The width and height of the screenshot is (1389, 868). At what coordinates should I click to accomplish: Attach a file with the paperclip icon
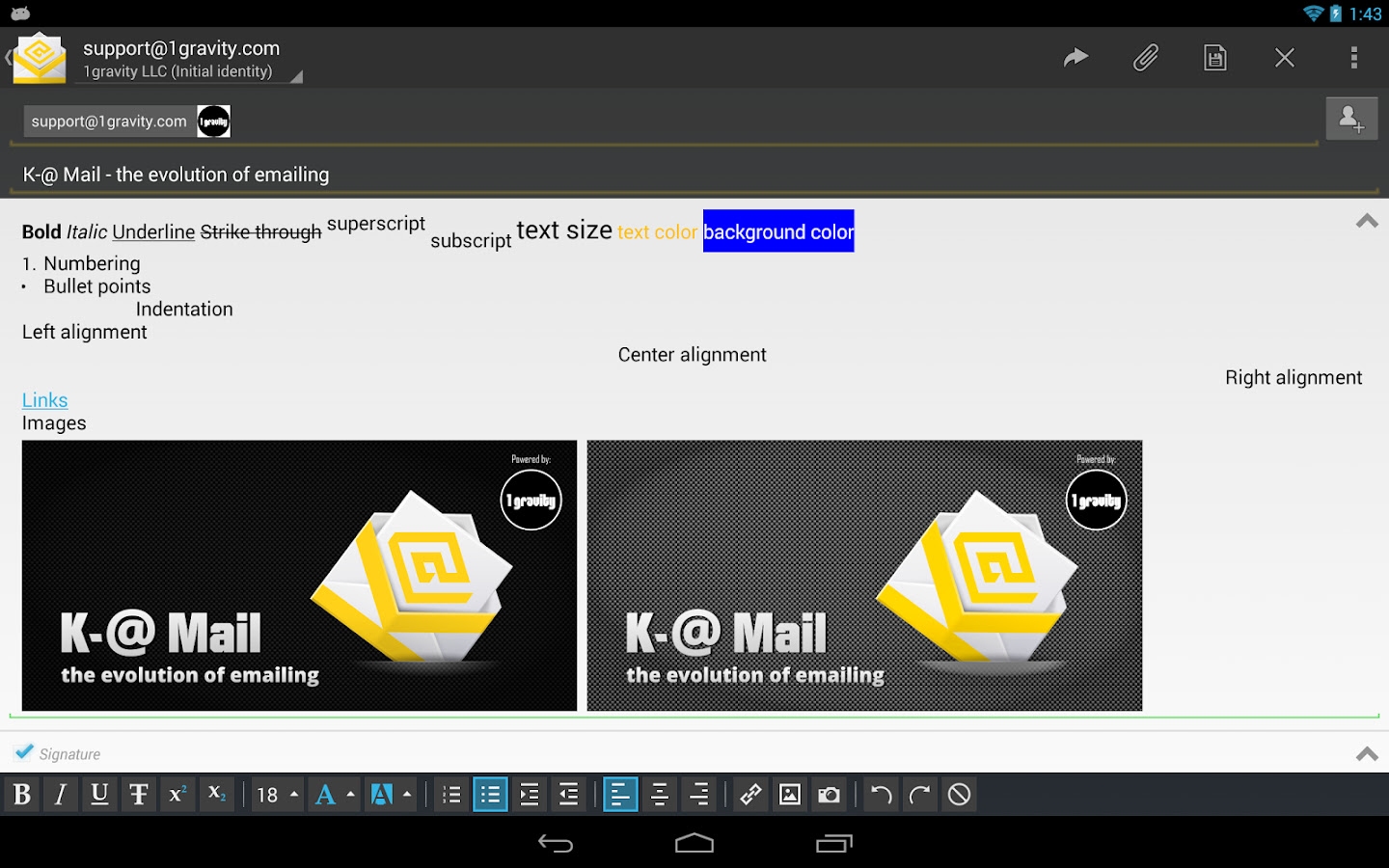click(1145, 57)
